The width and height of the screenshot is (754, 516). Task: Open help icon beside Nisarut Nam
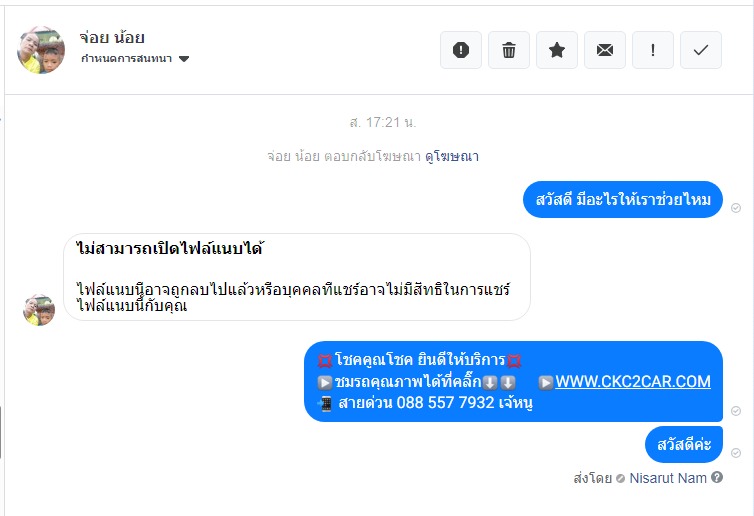coord(717,477)
